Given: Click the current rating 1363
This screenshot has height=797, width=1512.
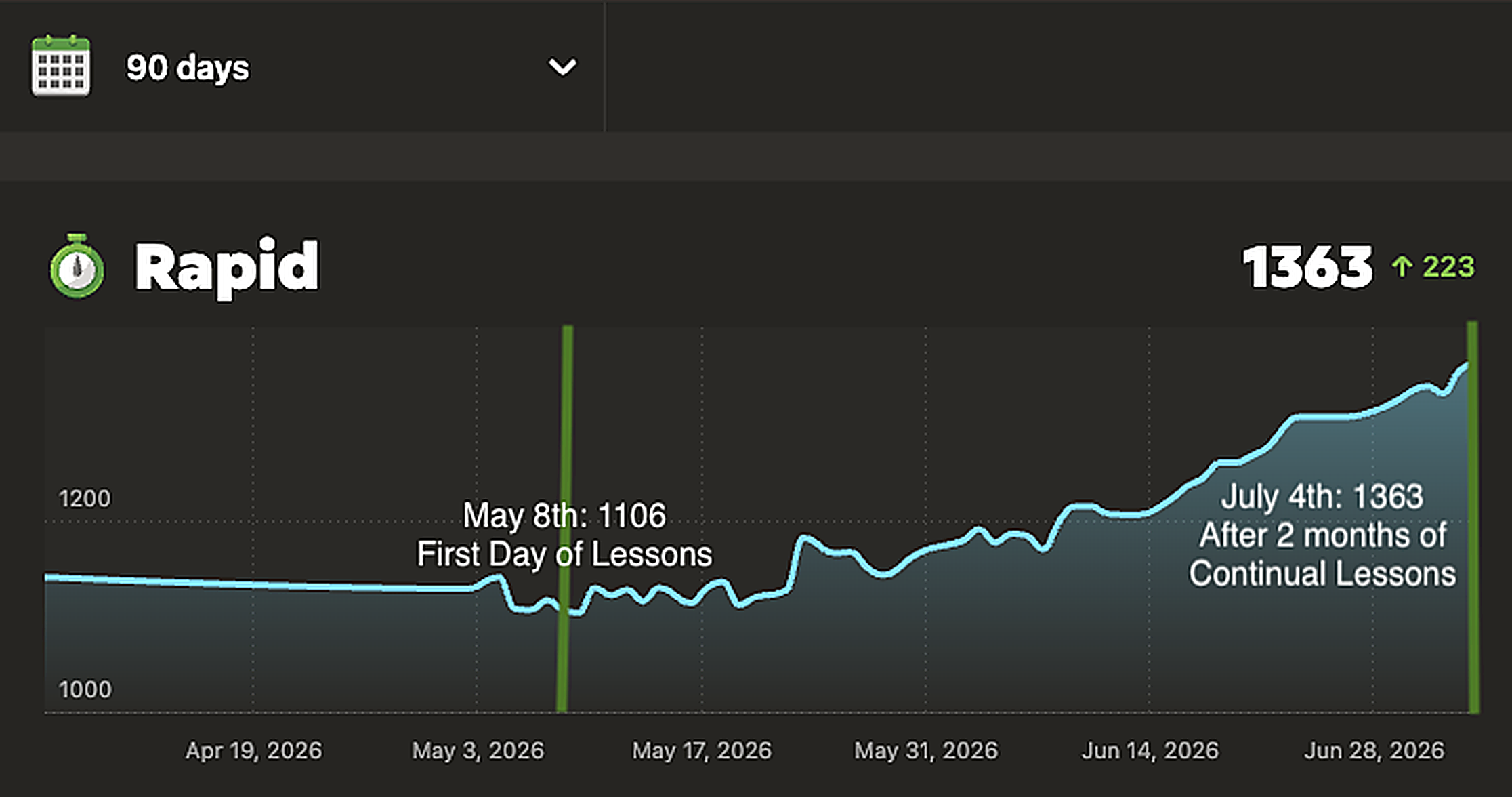Looking at the screenshot, I should 1307,267.
